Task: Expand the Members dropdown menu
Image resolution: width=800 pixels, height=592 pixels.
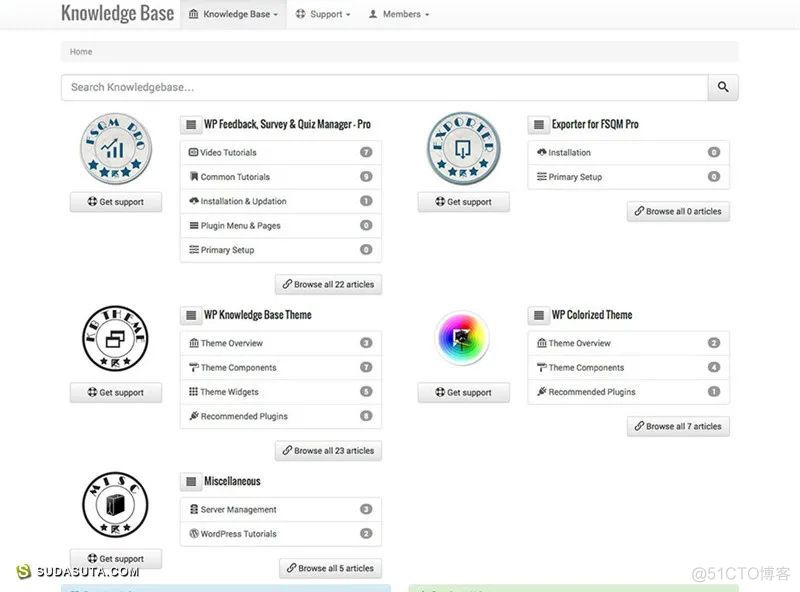Action: pos(398,15)
